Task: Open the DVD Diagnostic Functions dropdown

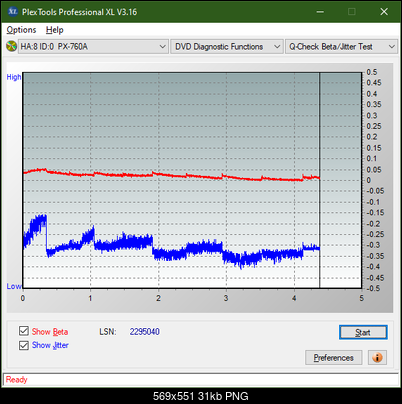Action: coord(227,47)
